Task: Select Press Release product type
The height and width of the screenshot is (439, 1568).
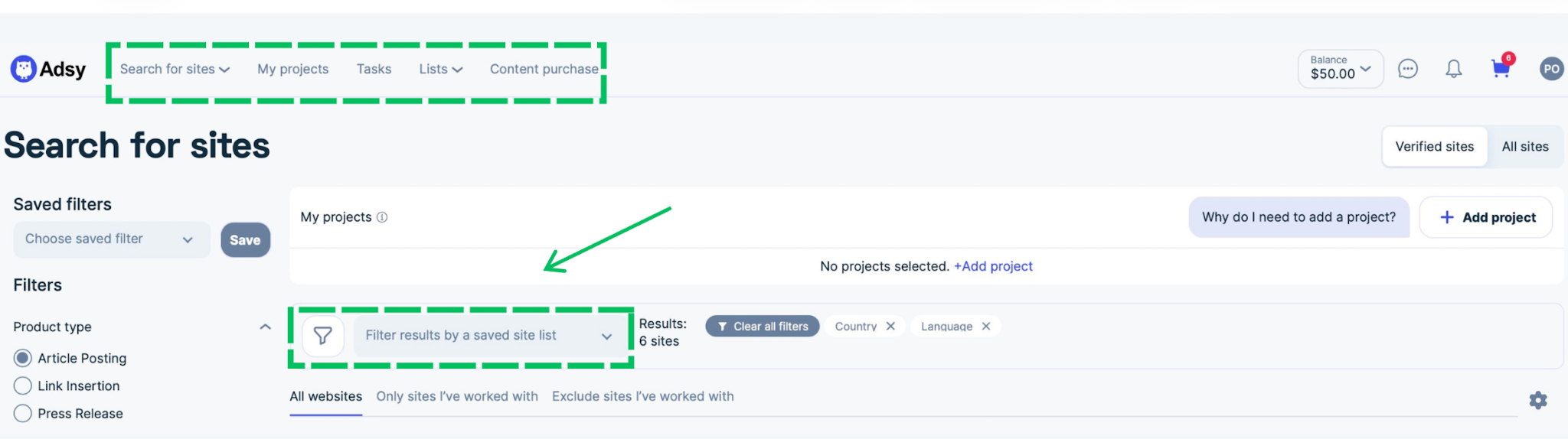Action: (x=23, y=413)
